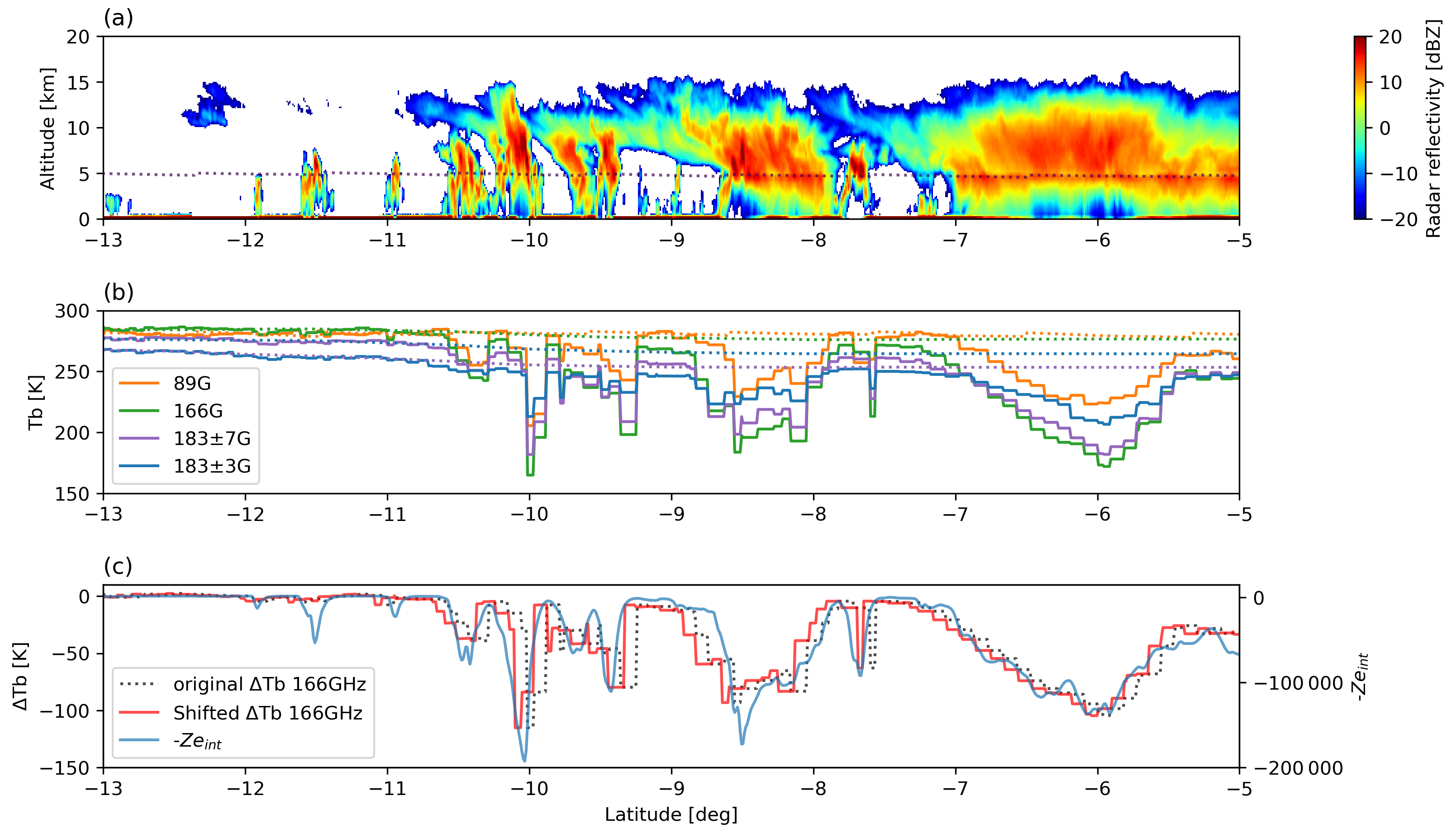Click the panel (c) label
The image size is (1456, 833).
click(x=118, y=566)
